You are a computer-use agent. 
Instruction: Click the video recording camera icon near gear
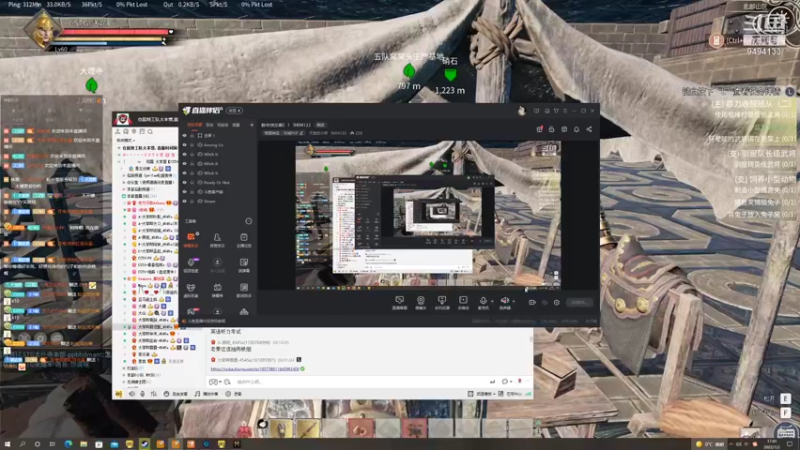532,303
